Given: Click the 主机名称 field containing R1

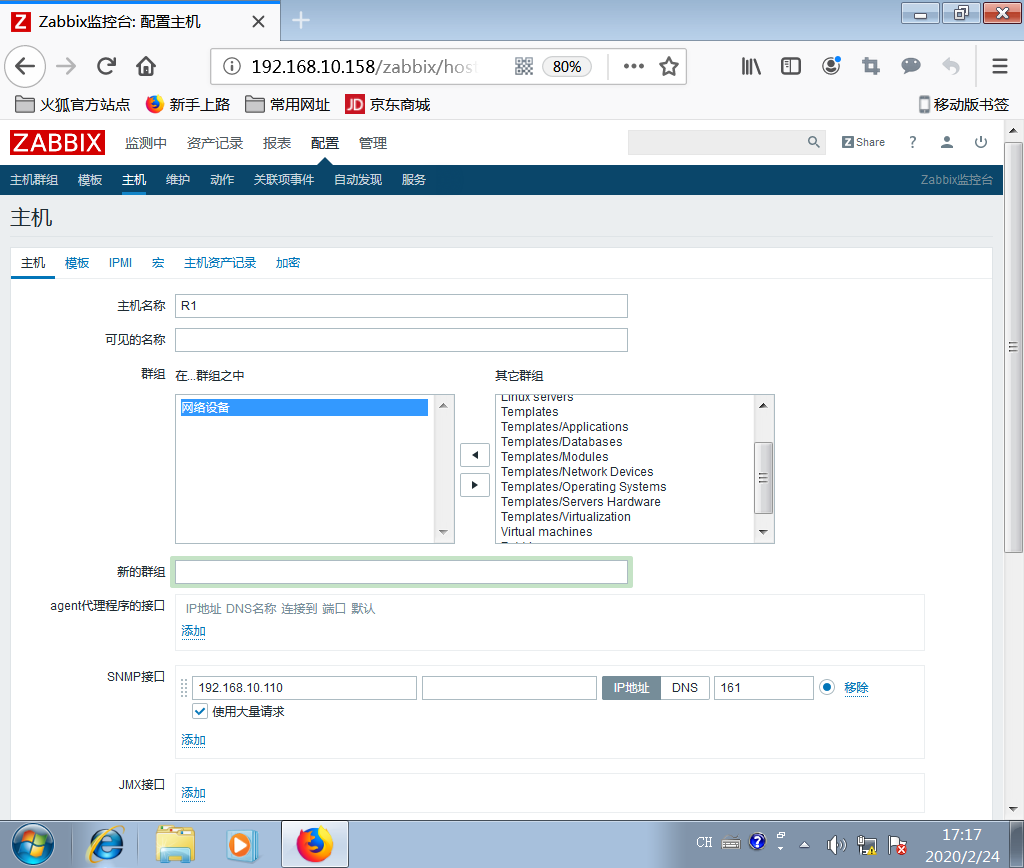Looking at the screenshot, I should [401, 306].
